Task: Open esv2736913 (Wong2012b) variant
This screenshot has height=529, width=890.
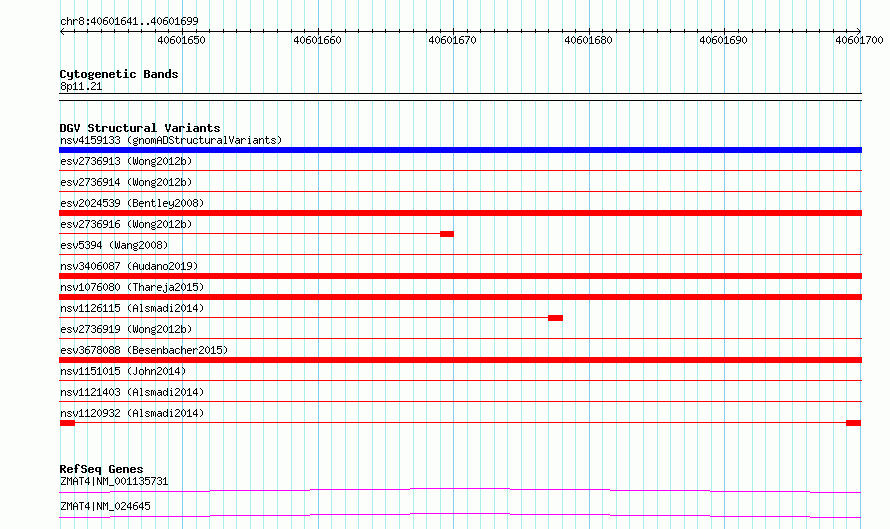Action: [x=126, y=161]
